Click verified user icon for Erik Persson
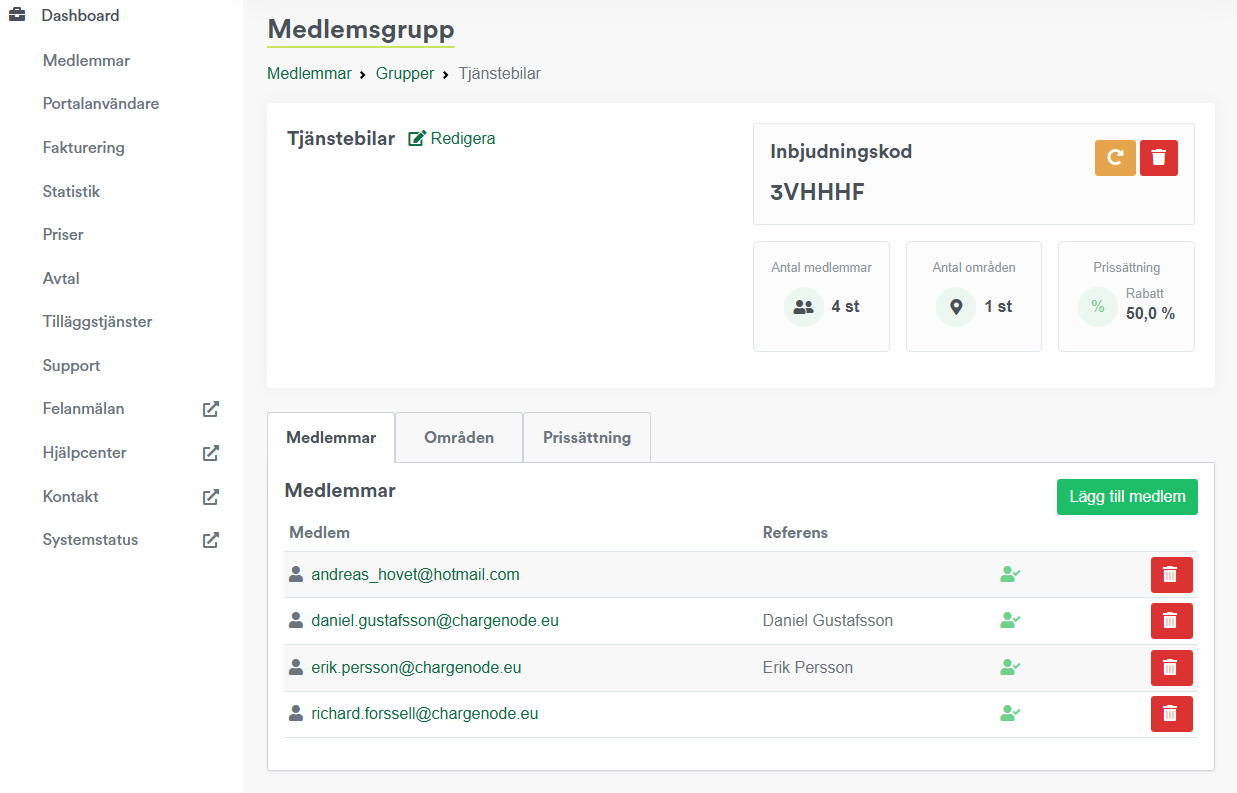This screenshot has height=793, width=1237. (1010, 668)
